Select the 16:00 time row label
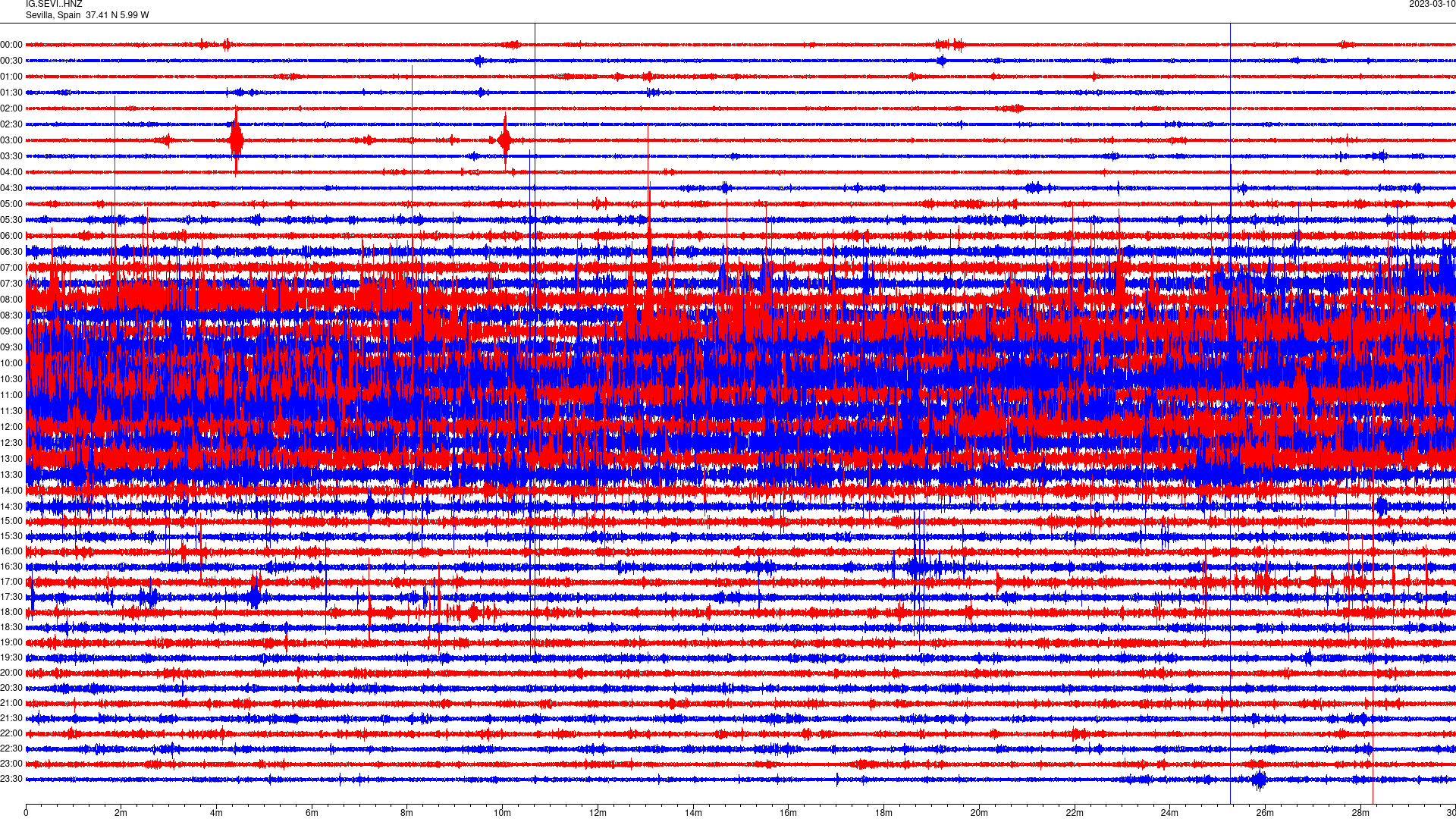 click(x=11, y=551)
